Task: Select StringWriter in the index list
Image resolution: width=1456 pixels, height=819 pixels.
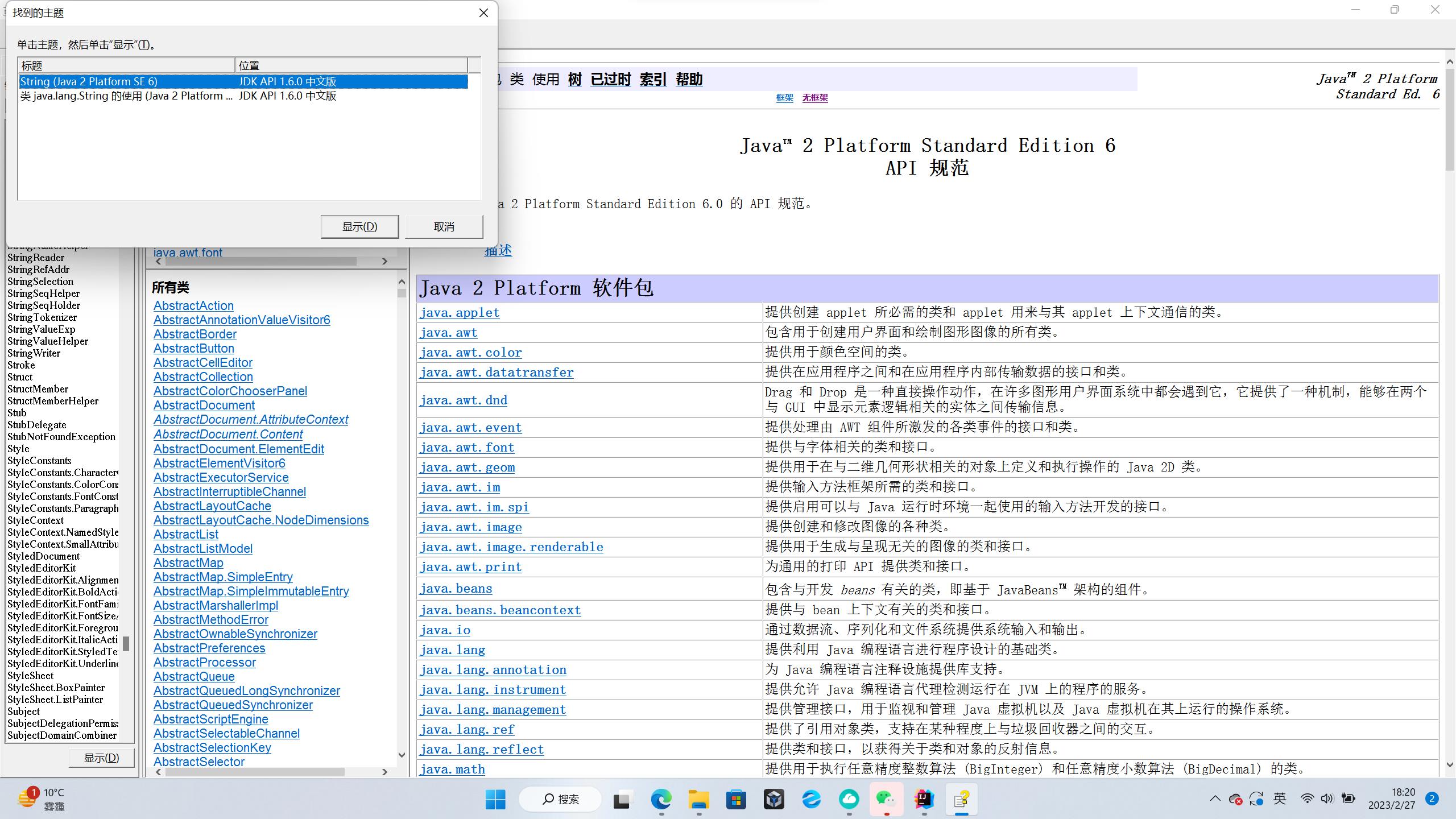Action: point(34,353)
